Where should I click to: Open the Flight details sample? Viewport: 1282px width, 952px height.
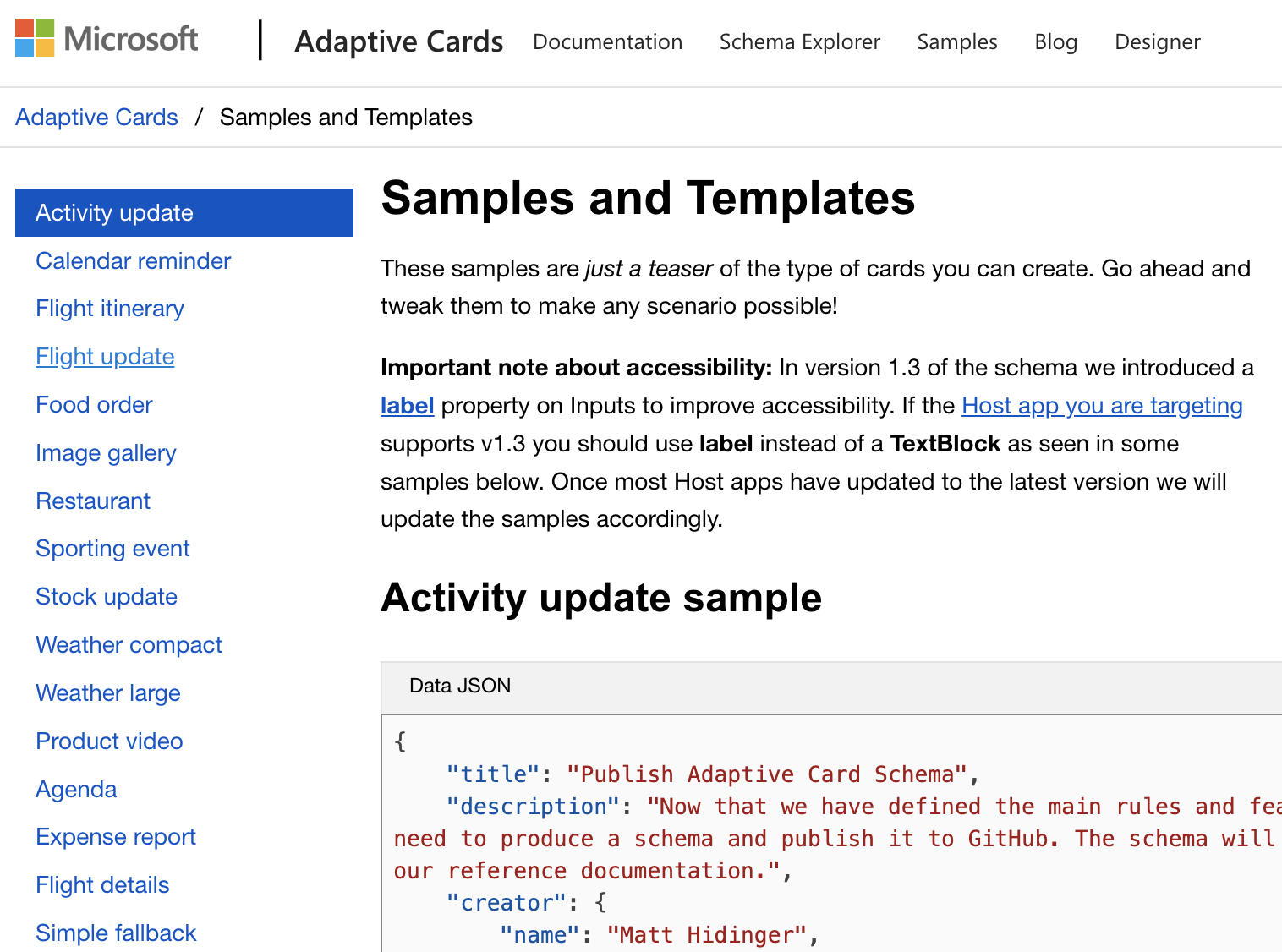click(102, 885)
